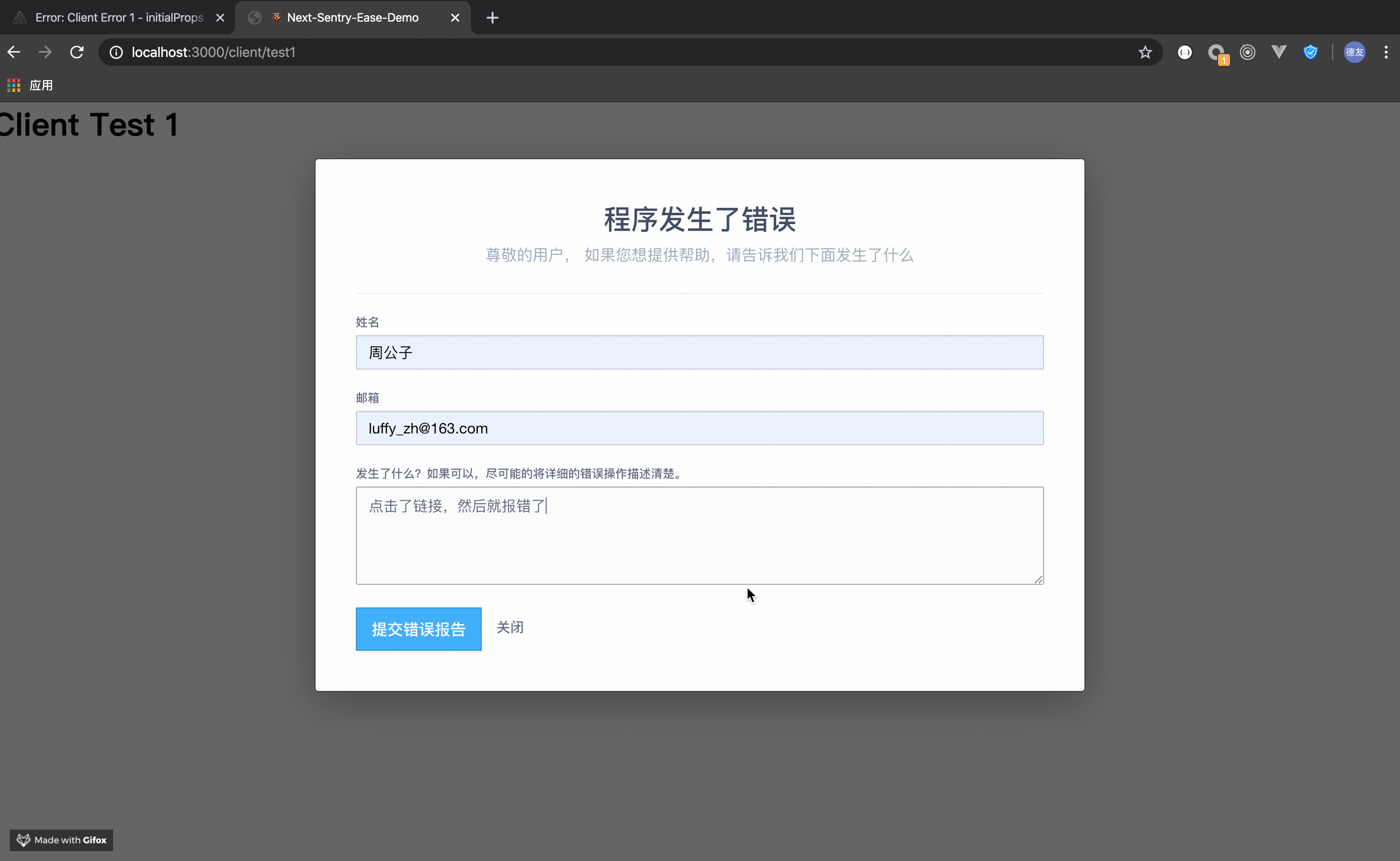1400x861 pixels.
Task: Click the 邮箱 email input field
Action: point(700,428)
